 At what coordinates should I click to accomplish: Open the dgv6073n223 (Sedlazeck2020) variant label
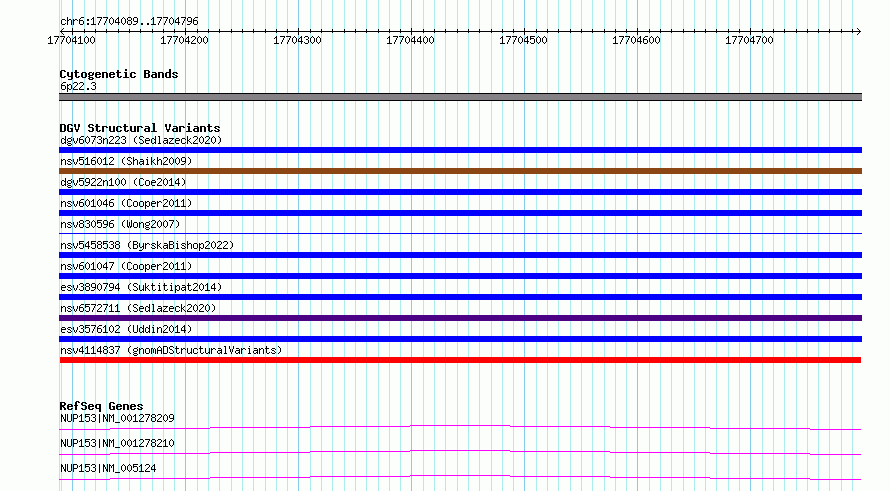141,140
